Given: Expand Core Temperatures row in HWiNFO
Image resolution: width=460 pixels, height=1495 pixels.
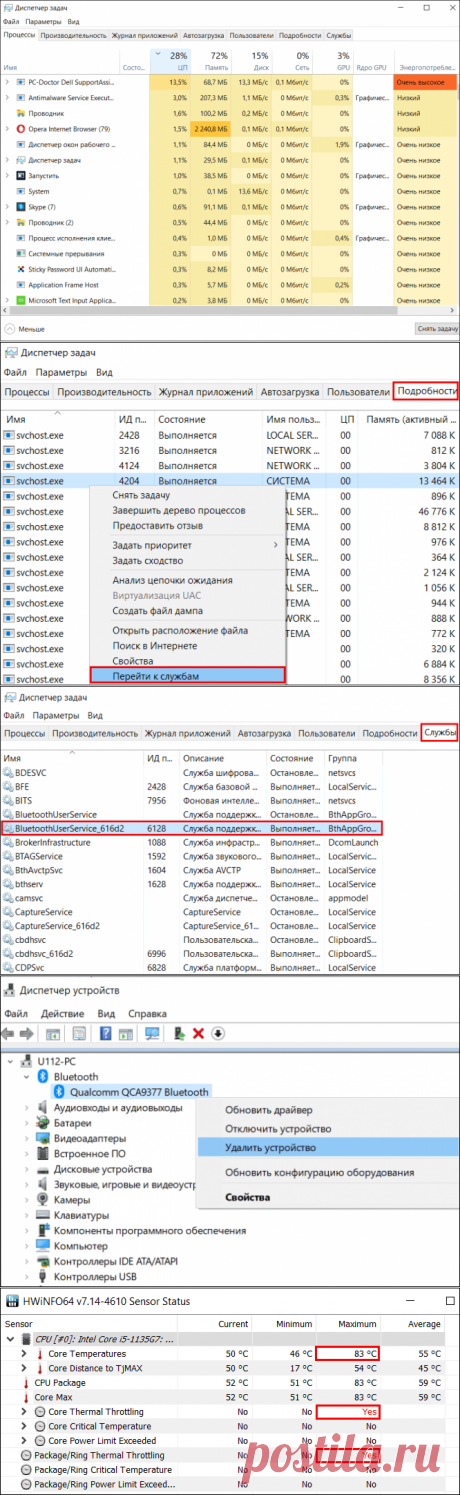Looking at the screenshot, I should (x=25, y=1353).
